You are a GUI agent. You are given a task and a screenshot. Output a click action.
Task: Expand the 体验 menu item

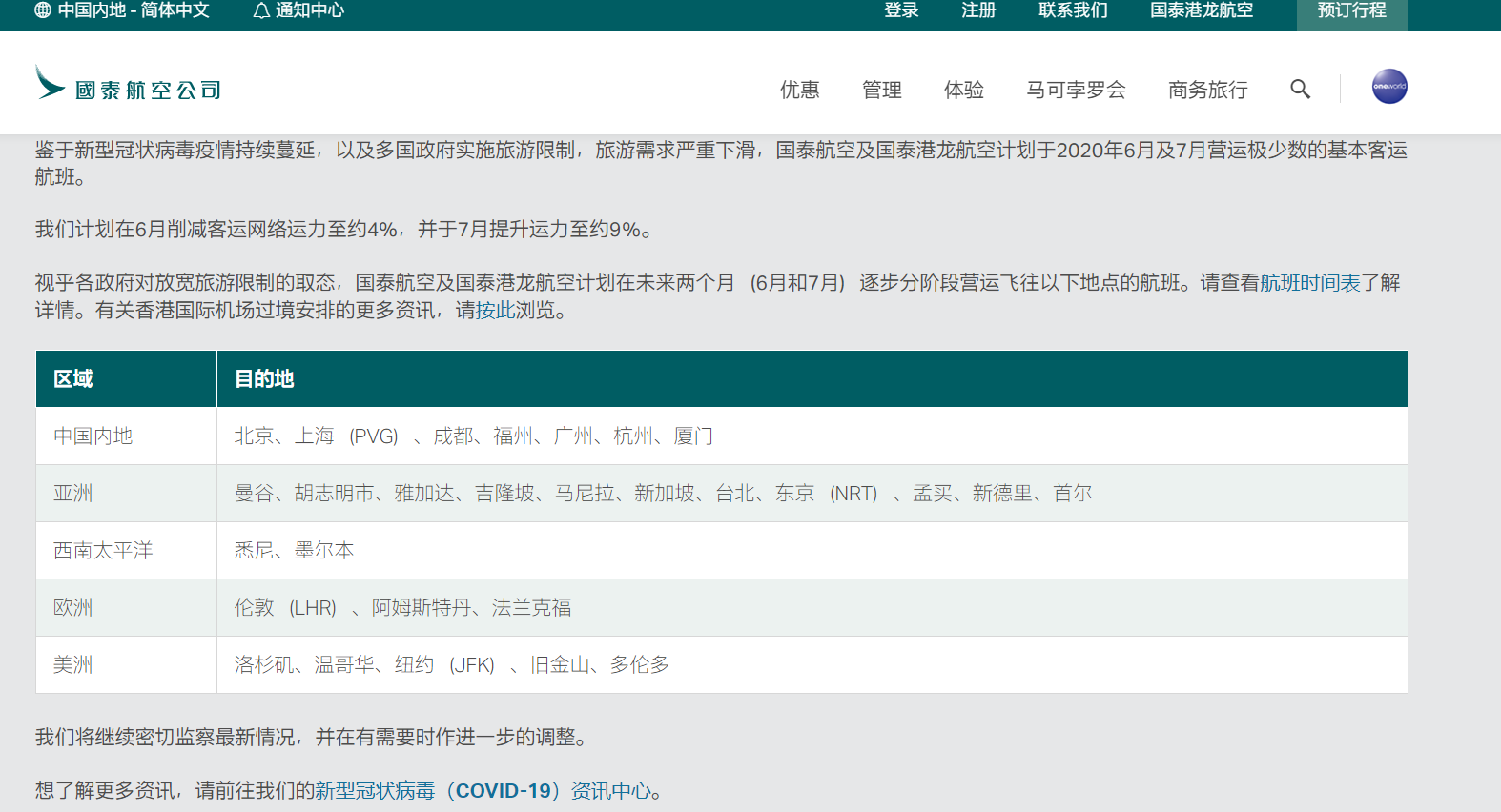[963, 90]
